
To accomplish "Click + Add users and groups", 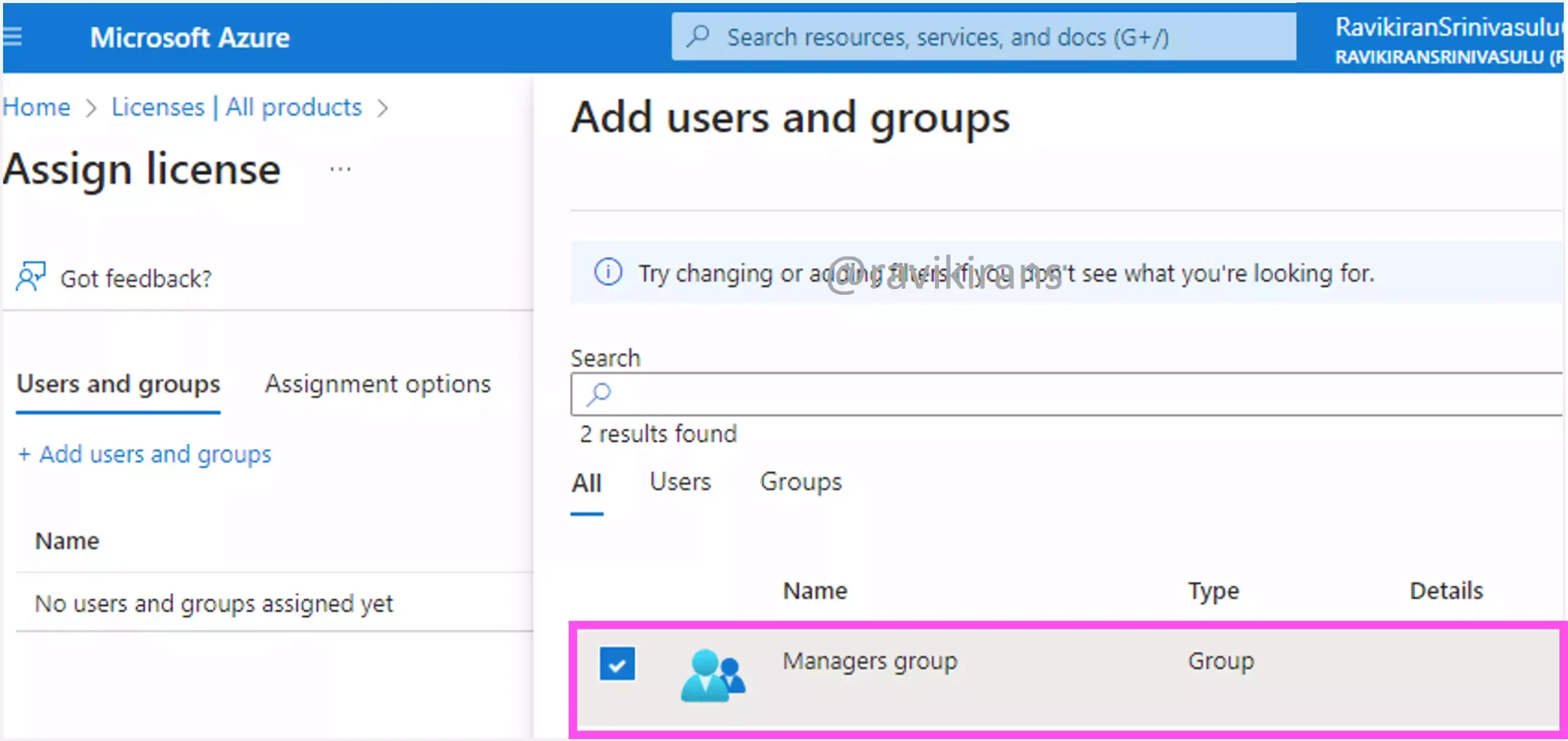I will click(145, 454).
